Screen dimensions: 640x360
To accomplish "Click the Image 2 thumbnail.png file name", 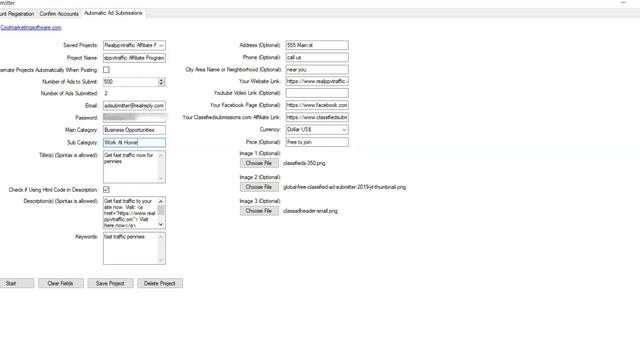I will point(344,187).
